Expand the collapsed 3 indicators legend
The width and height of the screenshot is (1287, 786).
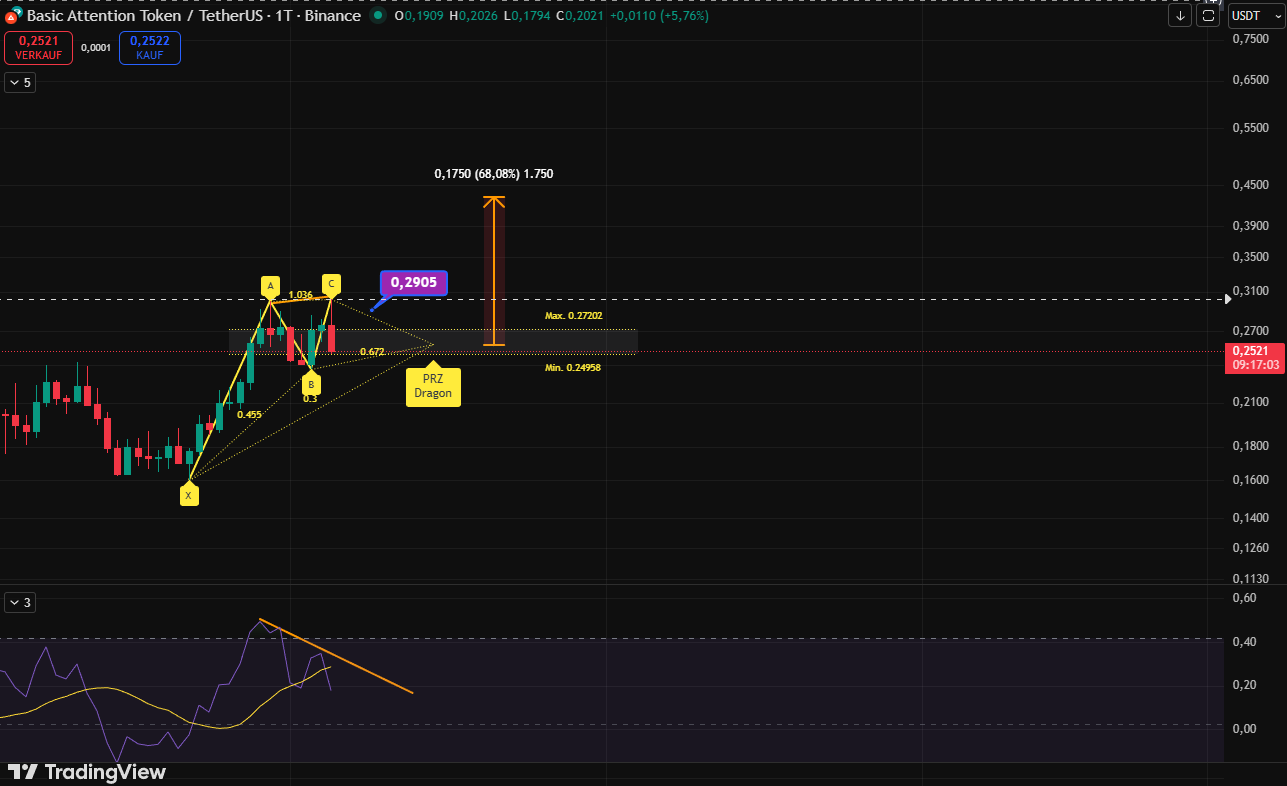[20, 602]
